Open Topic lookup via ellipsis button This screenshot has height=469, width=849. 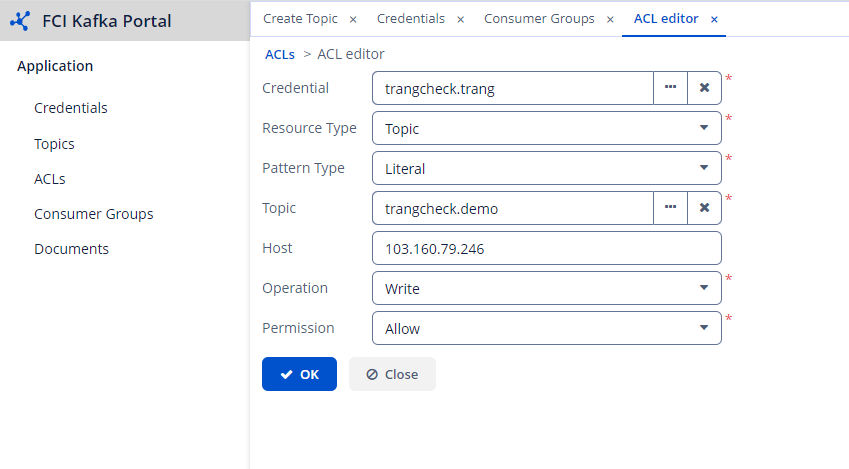coord(670,208)
